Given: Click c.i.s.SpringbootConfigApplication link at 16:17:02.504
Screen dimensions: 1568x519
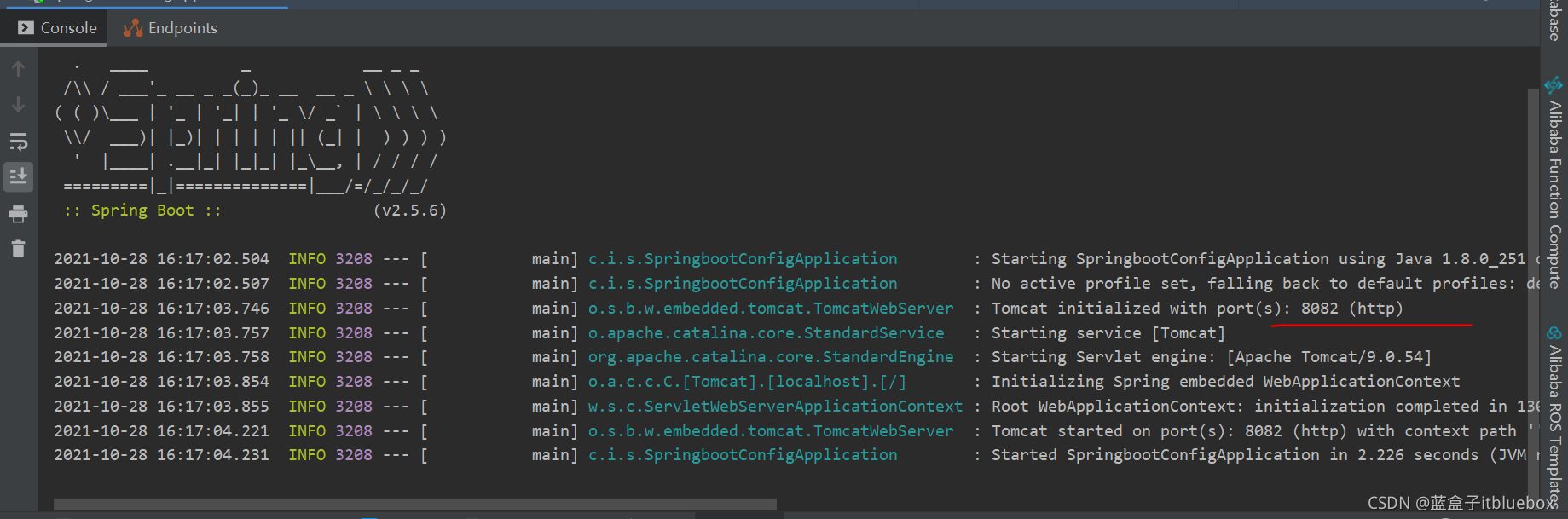Looking at the screenshot, I should (743, 259).
